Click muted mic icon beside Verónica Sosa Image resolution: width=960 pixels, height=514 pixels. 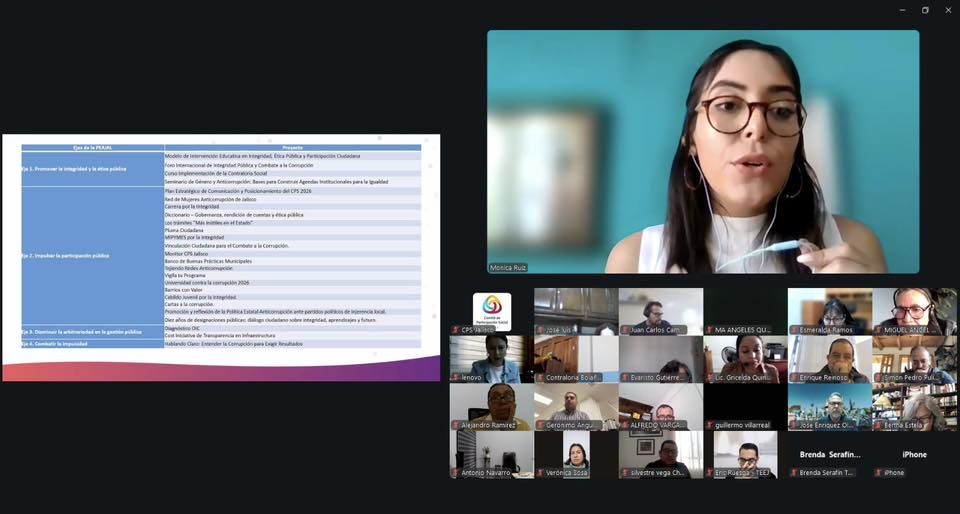click(541, 473)
